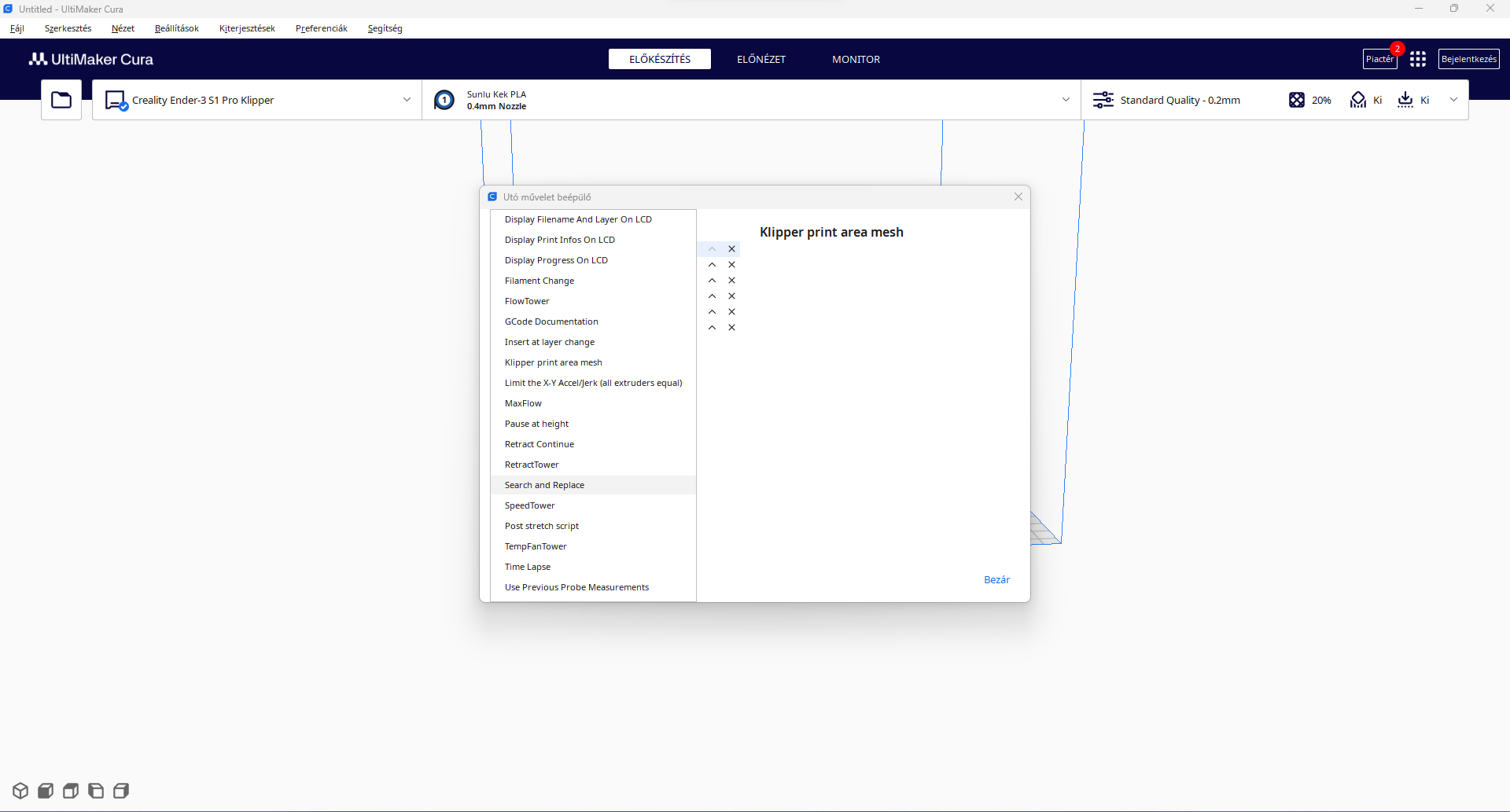Click the Bezár button in the dialog
Image resolution: width=1510 pixels, height=812 pixels.
point(997,580)
